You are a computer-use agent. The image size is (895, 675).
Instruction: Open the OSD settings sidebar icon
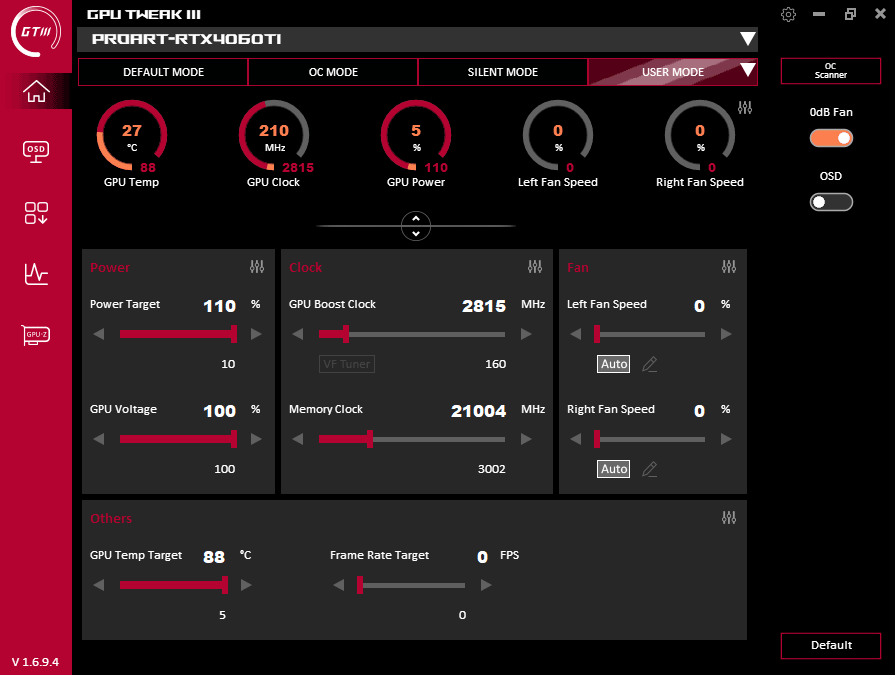(36, 152)
